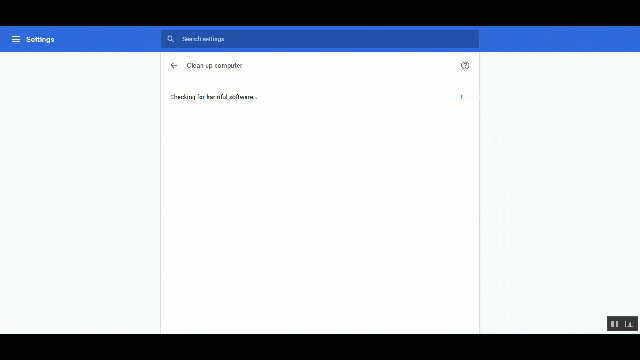The width and height of the screenshot is (640, 360).
Task: Open the Settings hamburger main menu
Action: [16, 39]
